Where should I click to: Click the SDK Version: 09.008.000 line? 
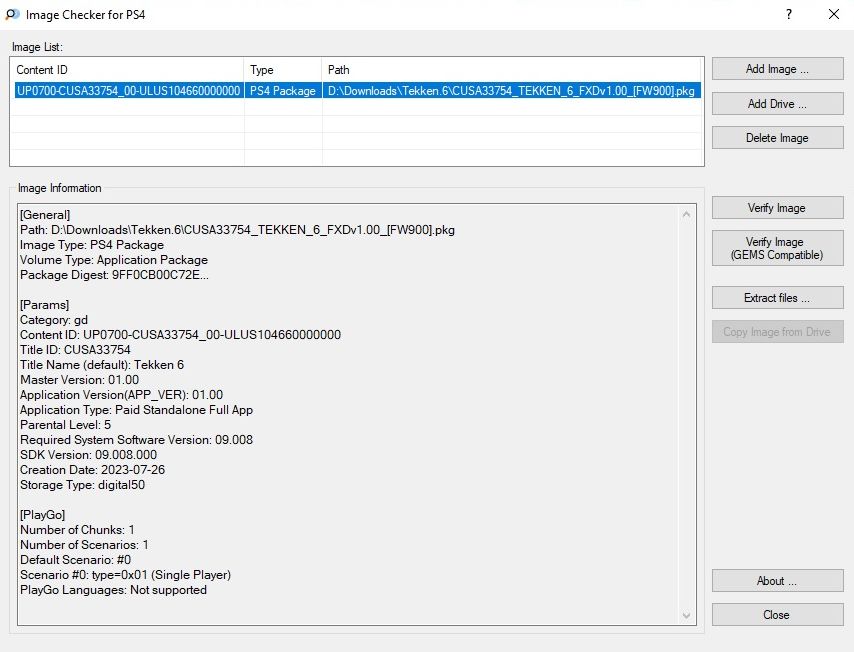[88, 454]
